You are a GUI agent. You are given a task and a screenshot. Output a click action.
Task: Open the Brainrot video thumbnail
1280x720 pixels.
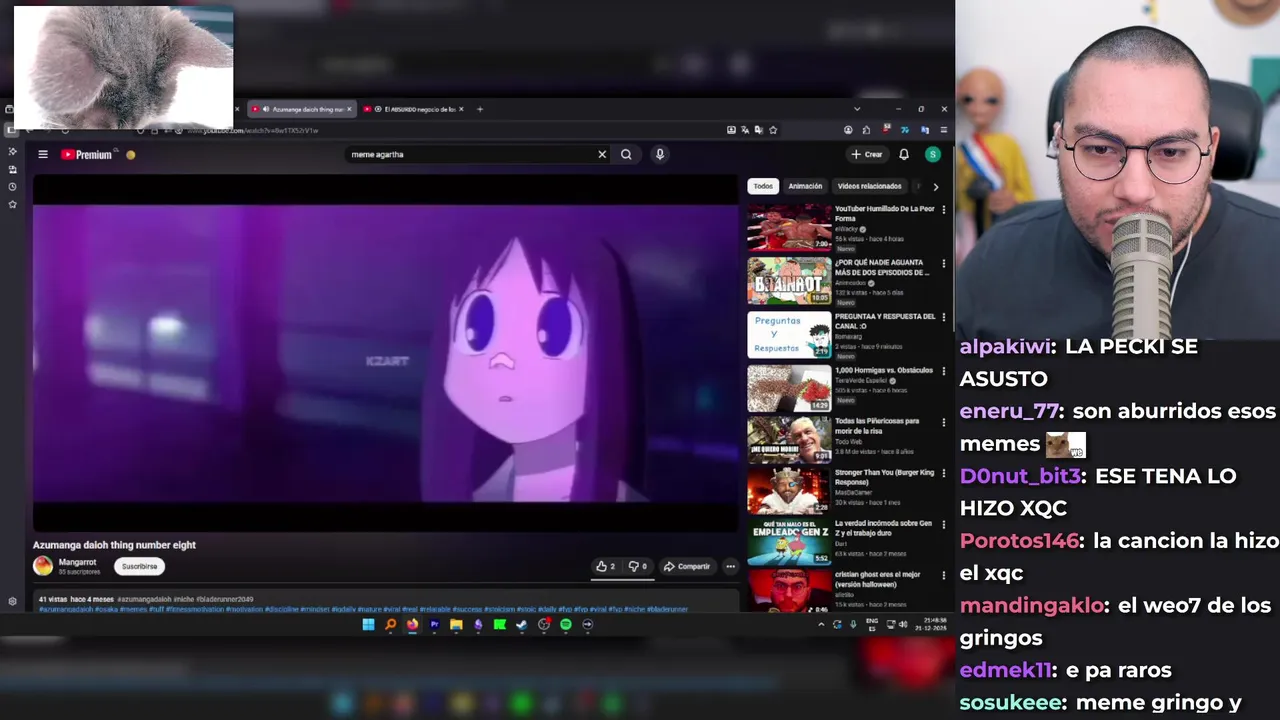[789, 281]
